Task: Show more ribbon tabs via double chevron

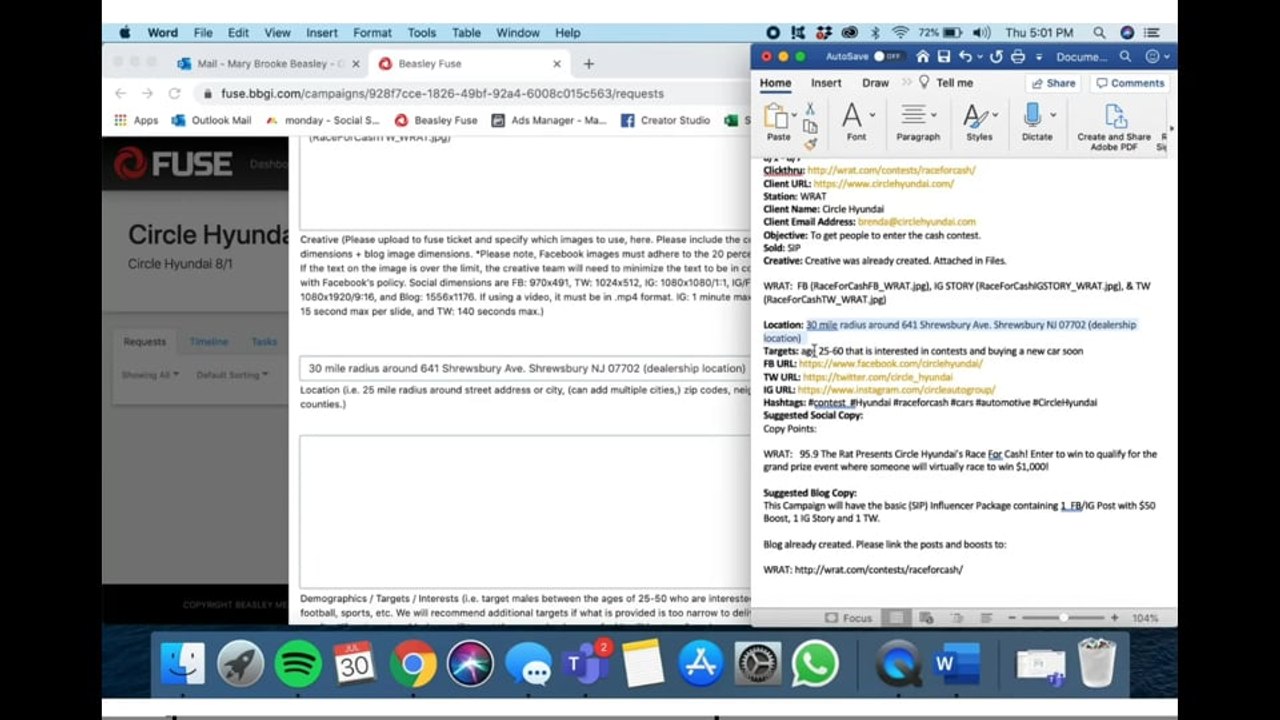Action: pos(906,83)
